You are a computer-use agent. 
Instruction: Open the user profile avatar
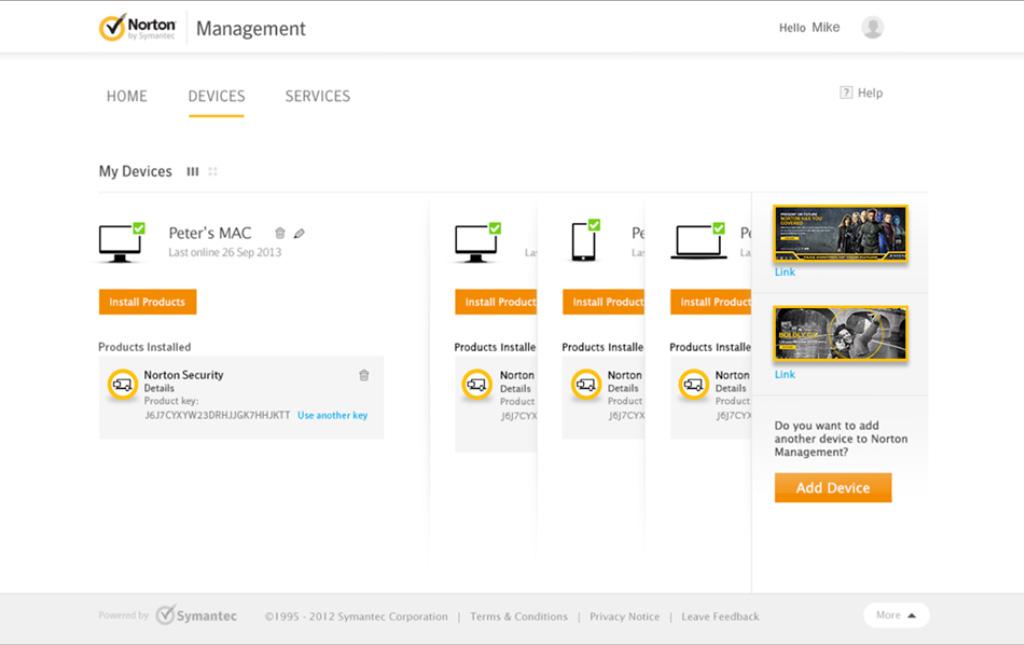872,28
